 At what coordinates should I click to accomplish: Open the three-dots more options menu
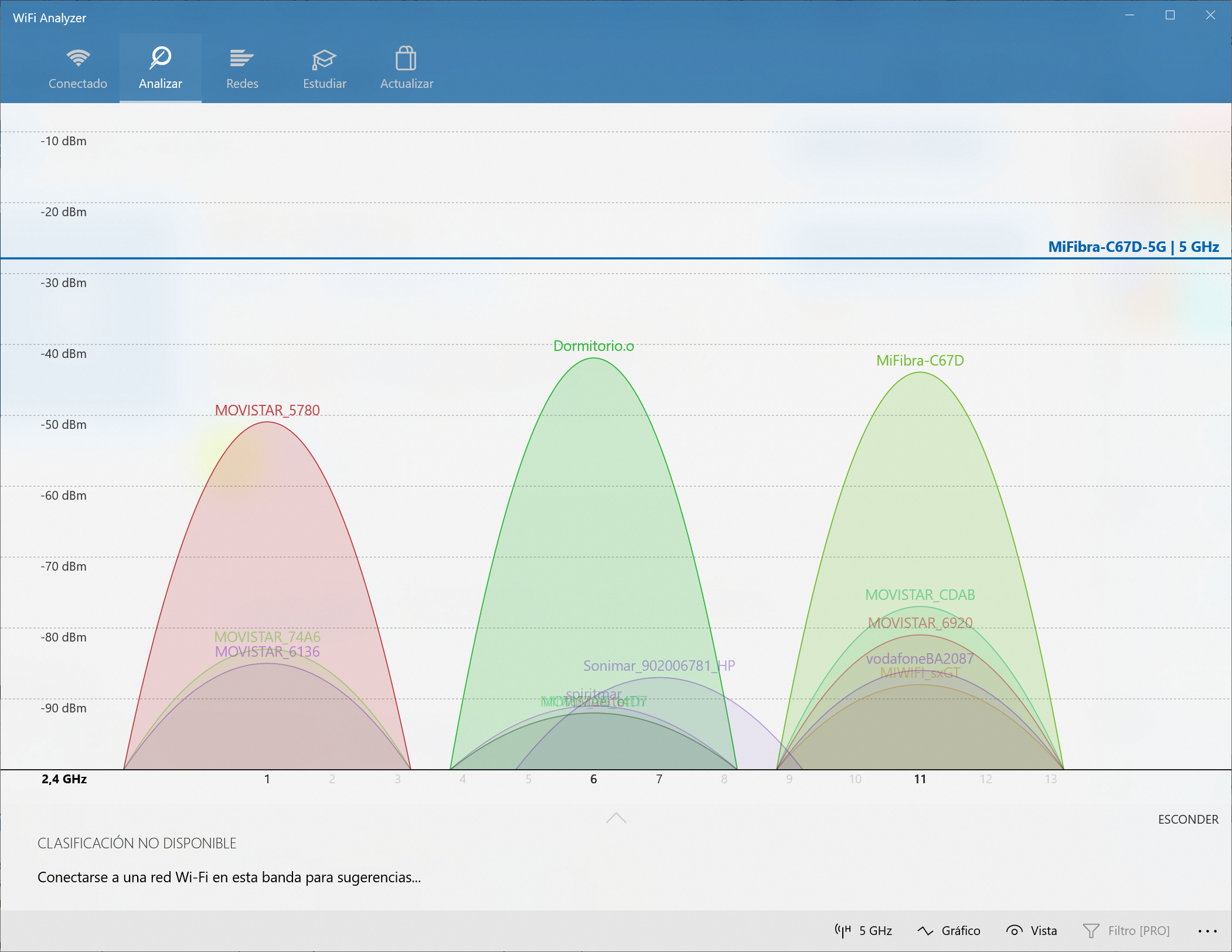tap(1207, 930)
